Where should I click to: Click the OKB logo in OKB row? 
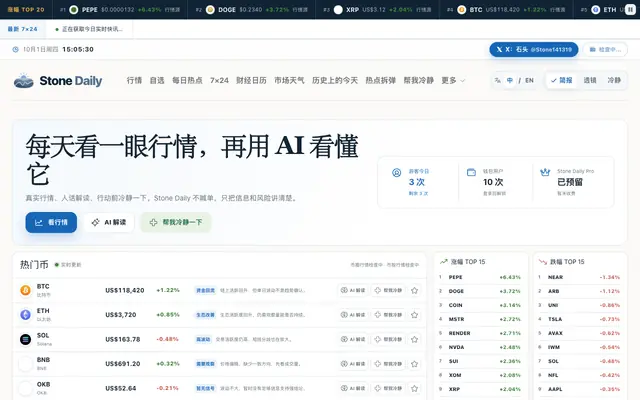click(x=25, y=388)
